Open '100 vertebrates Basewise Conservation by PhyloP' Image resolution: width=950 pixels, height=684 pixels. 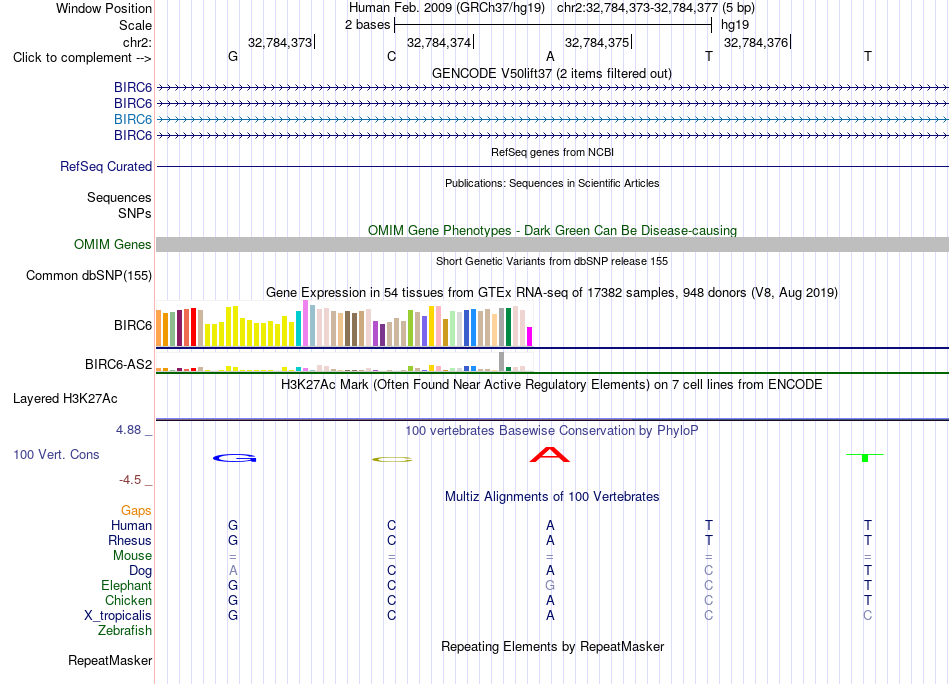(x=552, y=431)
